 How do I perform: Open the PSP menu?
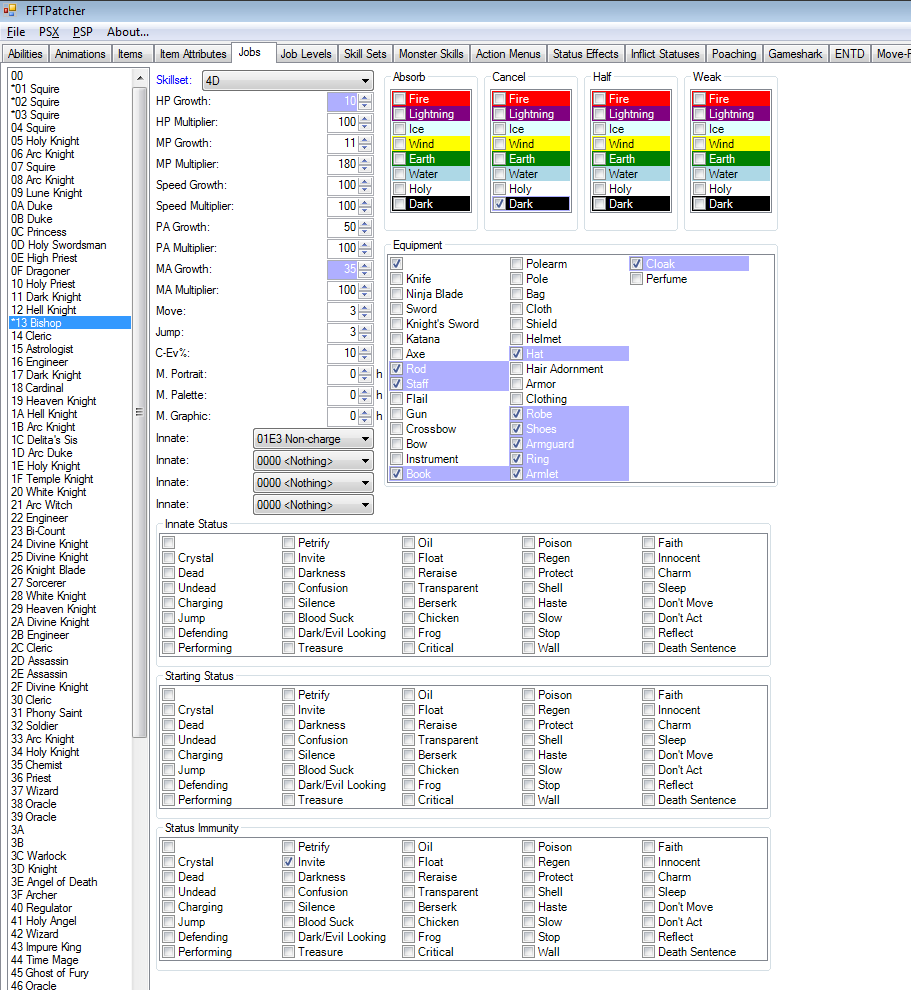click(82, 32)
